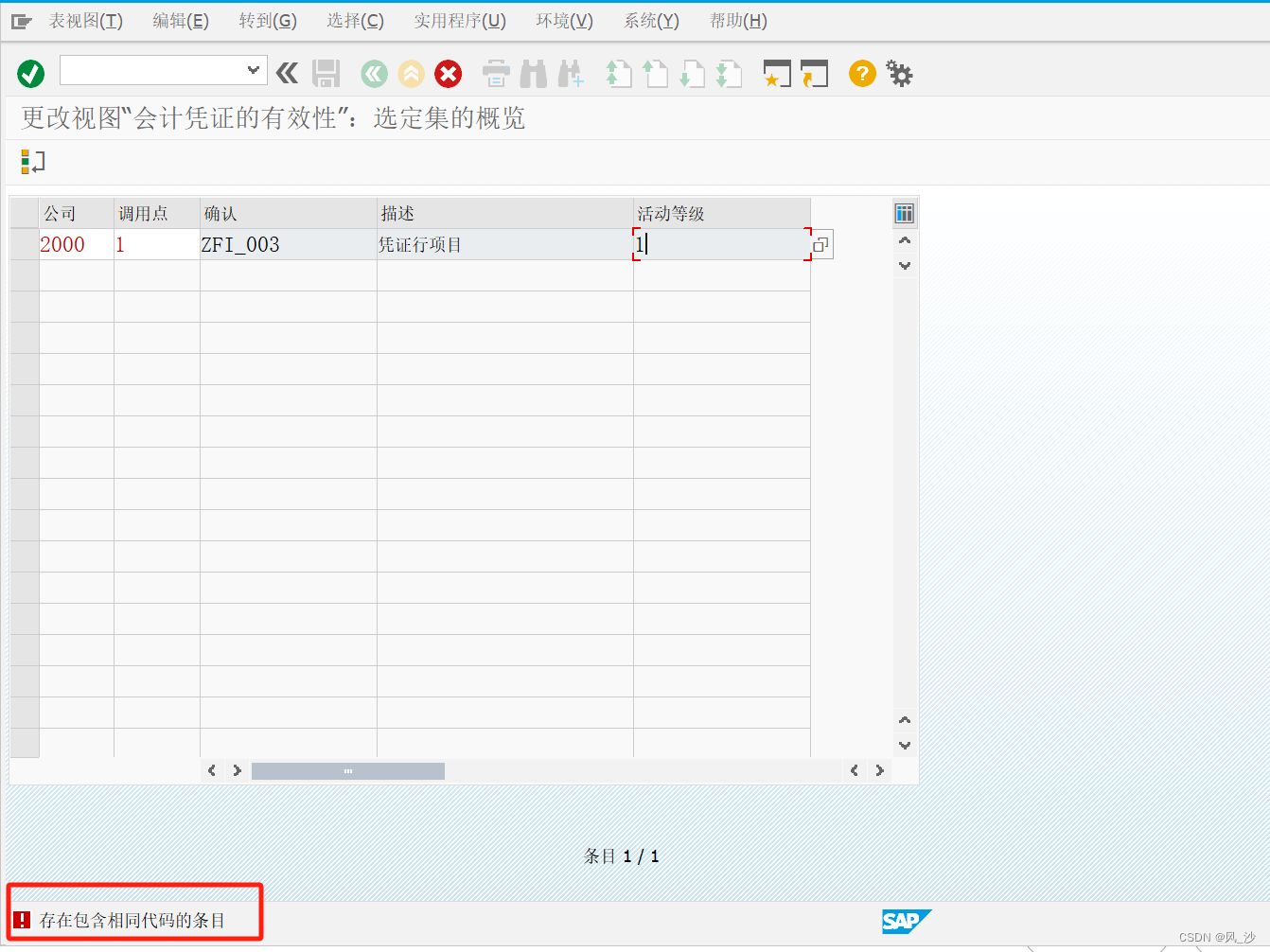Open the 环境(V) menu
This screenshot has width=1270, height=952.
pos(564,21)
